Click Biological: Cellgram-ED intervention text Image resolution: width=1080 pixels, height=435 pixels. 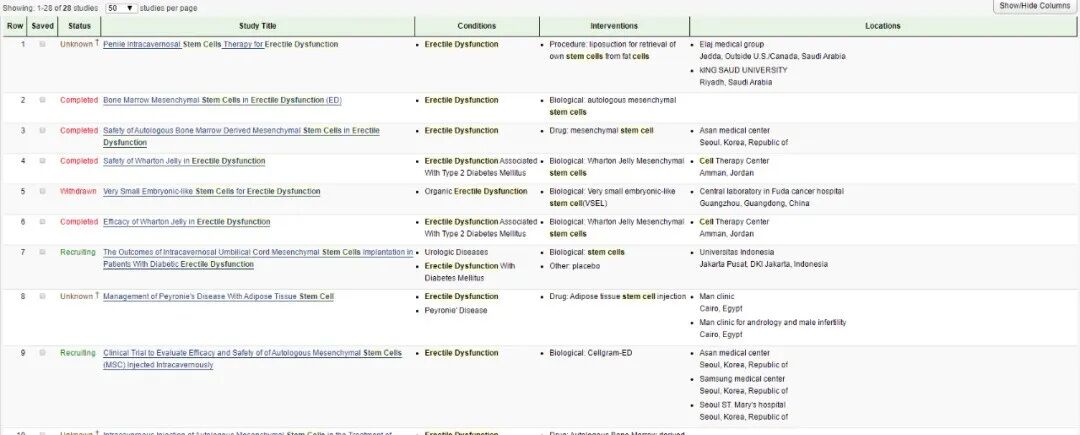590,353
